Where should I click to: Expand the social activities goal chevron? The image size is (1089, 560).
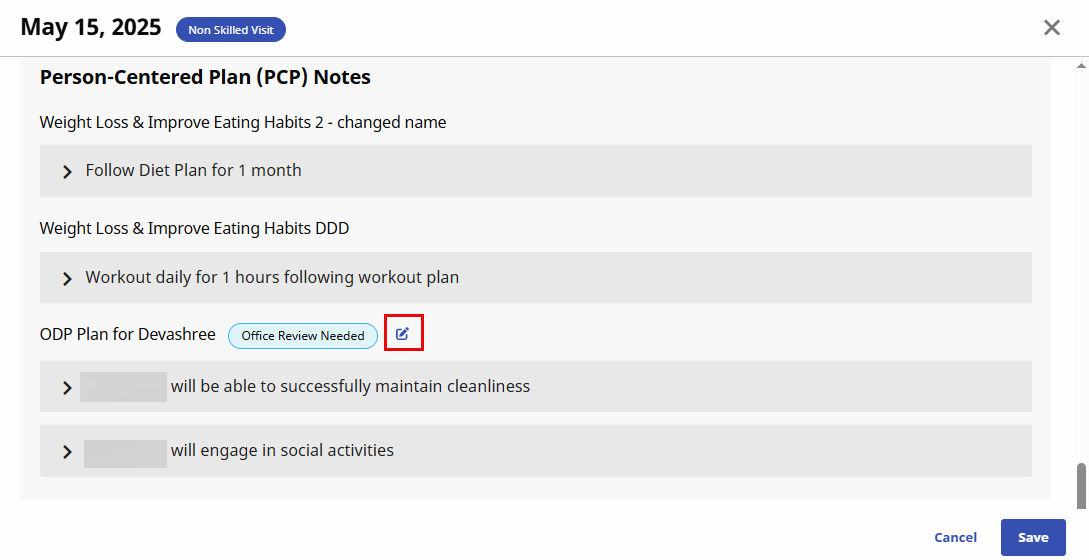67,451
